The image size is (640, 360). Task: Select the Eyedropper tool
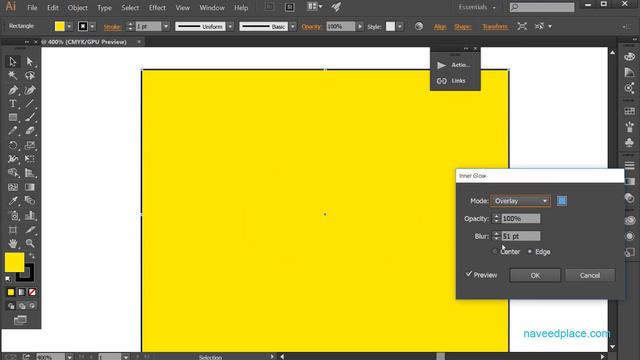point(13,201)
